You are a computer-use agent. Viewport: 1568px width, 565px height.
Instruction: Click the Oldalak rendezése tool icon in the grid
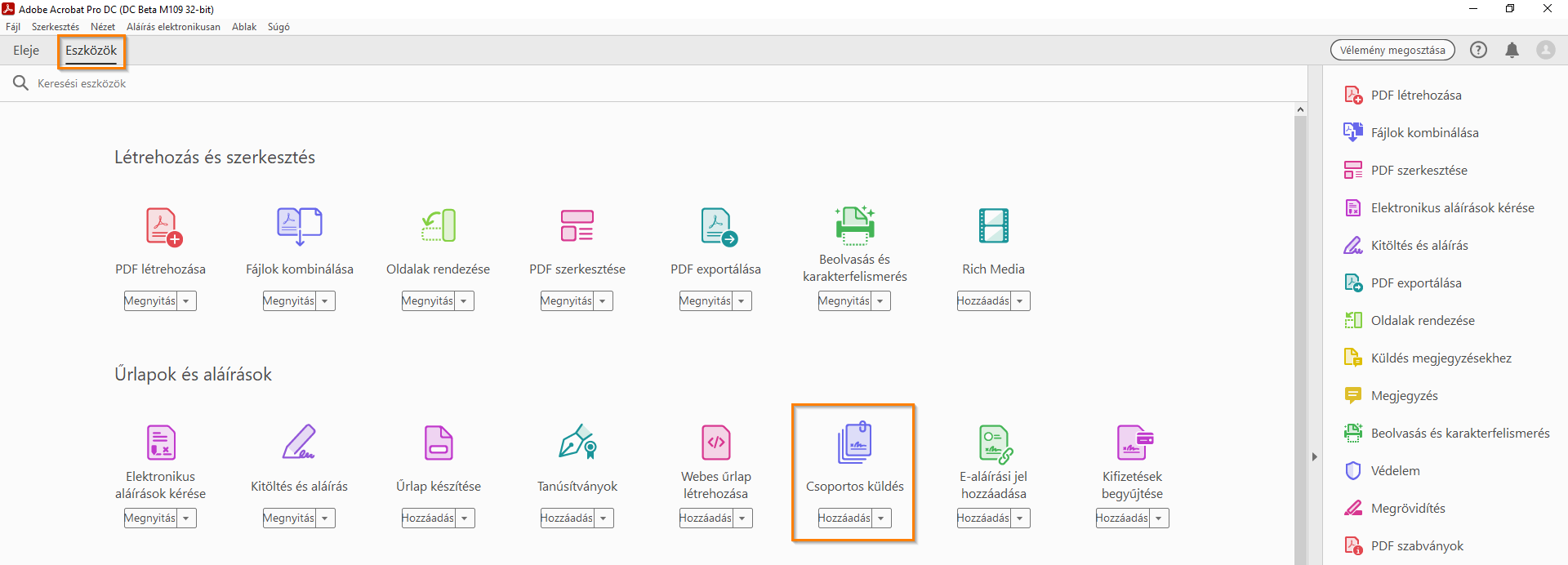(x=439, y=226)
